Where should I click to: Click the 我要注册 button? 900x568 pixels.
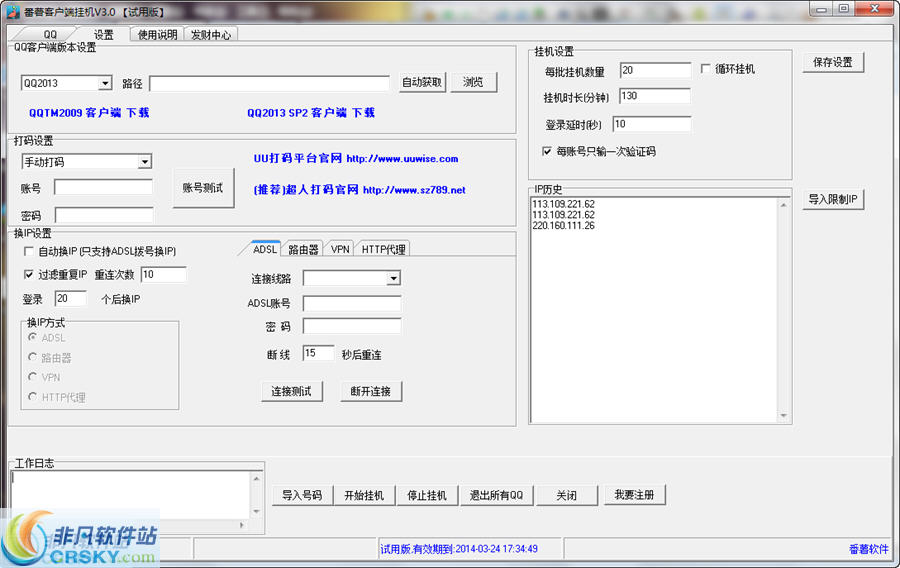[634, 495]
